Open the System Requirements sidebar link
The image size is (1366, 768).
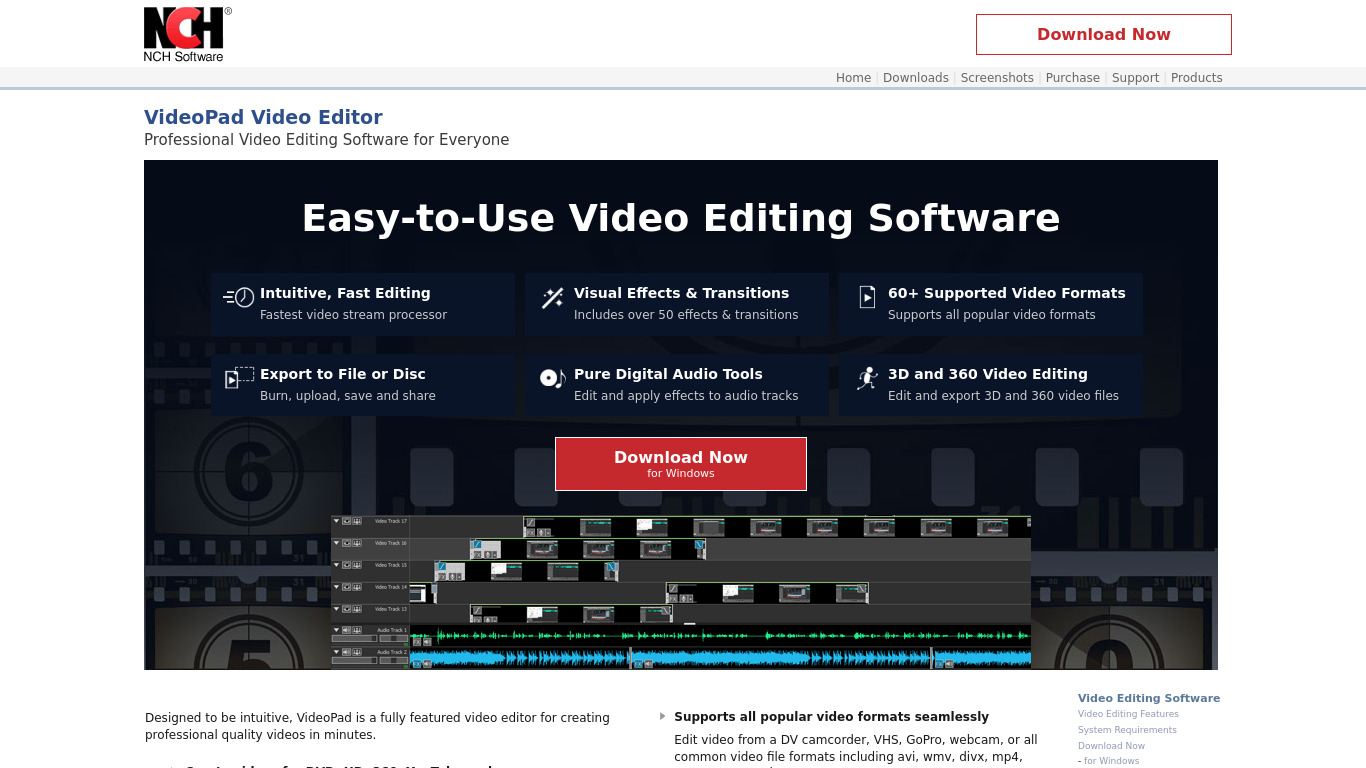pos(1127,730)
